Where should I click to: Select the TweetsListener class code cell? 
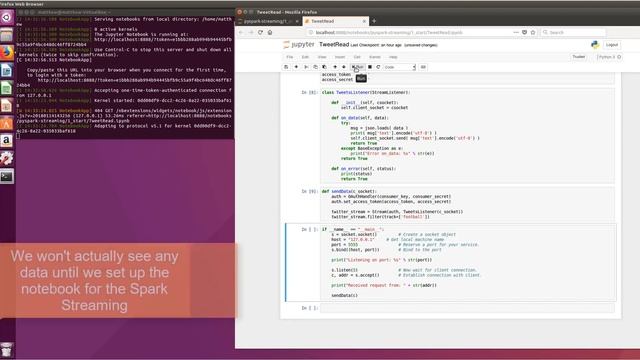click(467, 136)
